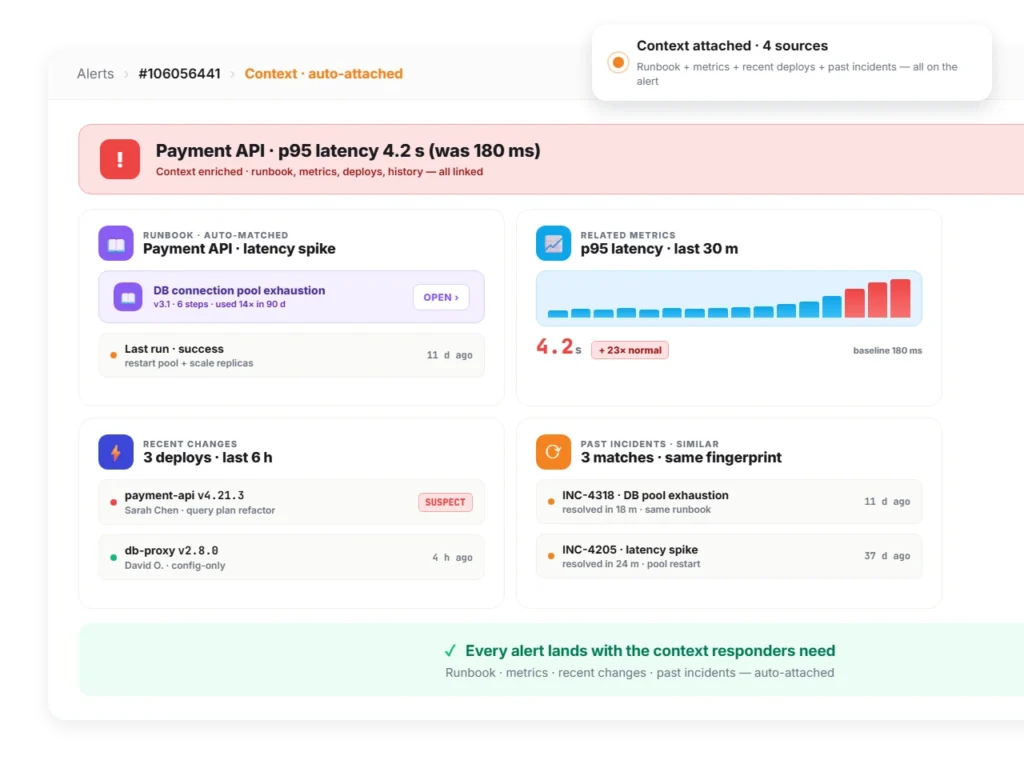
Task: Click the +23x normal badge
Action: pyautogui.click(x=630, y=350)
